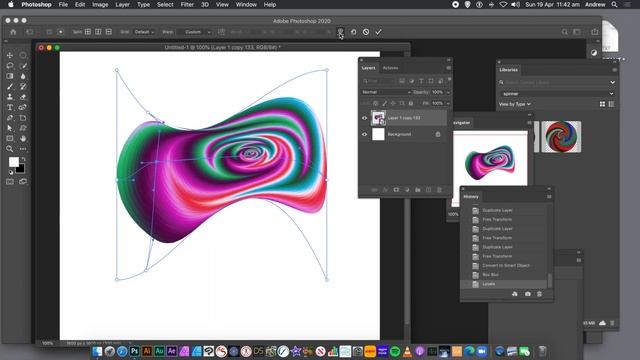The width and height of the screenshot is (640, 360).
Task: Open the Normal blend mode dropdown
Action: [x=386, y=92]
